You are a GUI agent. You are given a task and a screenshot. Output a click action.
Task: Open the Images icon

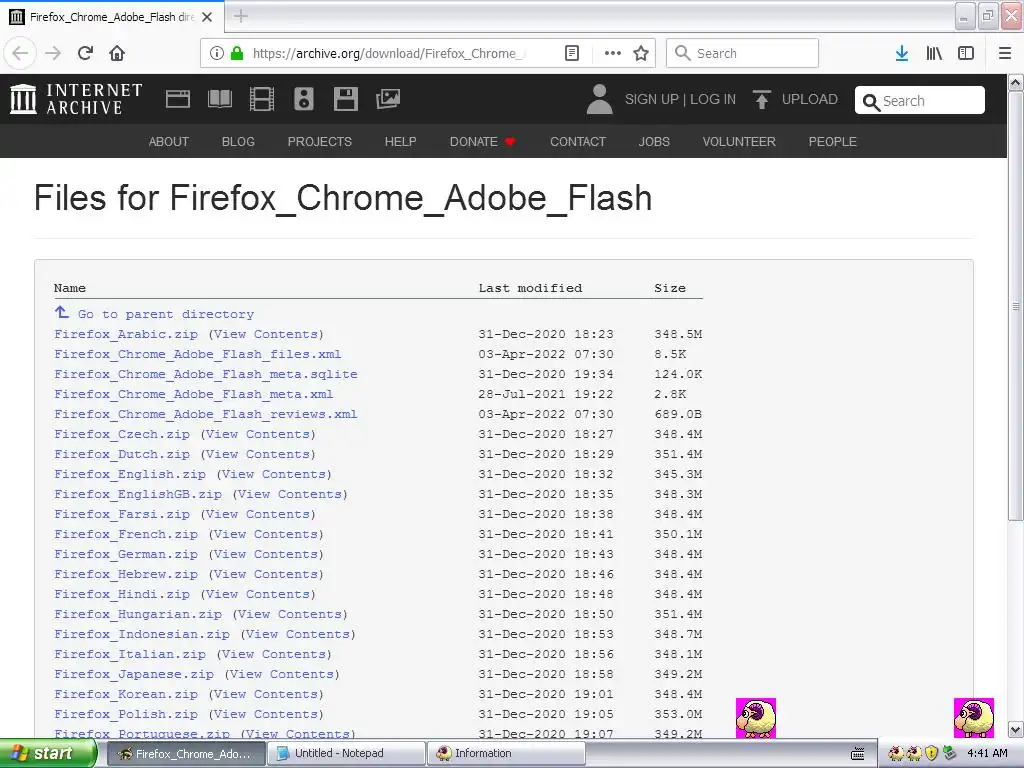click(388, 99)
